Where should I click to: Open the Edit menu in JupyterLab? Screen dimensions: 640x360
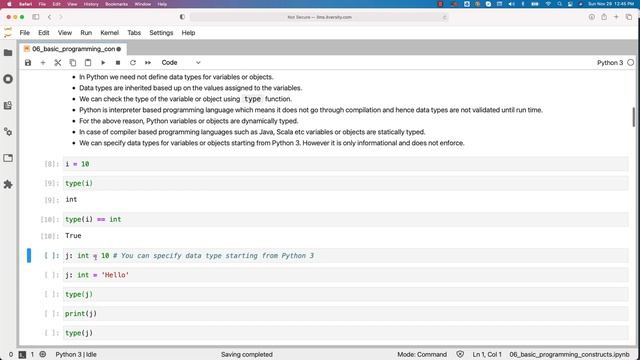pyautogui.click(x=44, y=33)
